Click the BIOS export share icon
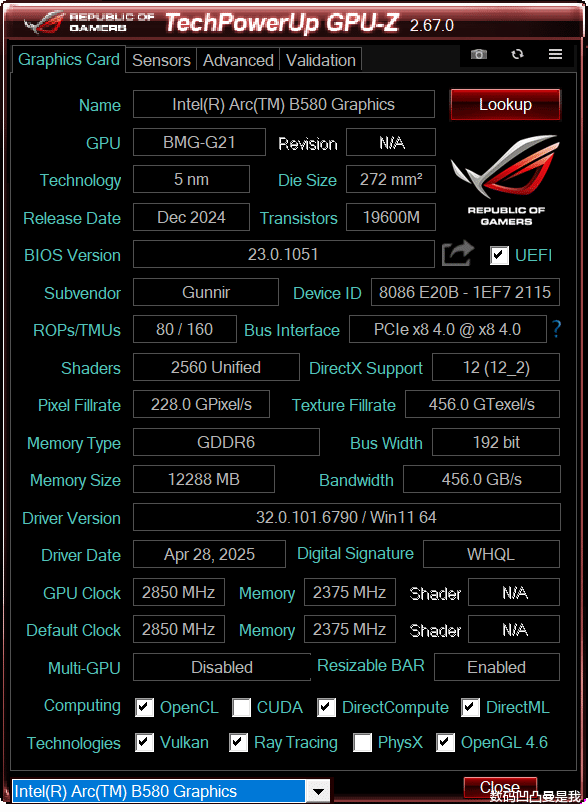 [457, 254]
